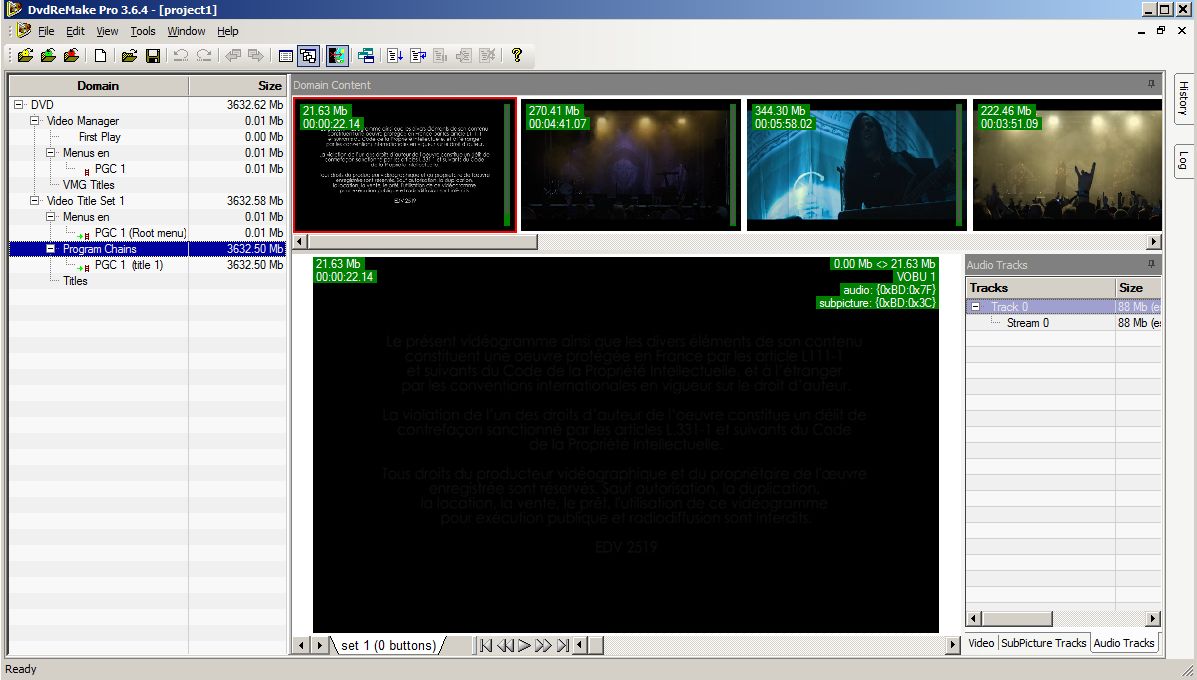Open the Help question mark icon

click(516, 56)
